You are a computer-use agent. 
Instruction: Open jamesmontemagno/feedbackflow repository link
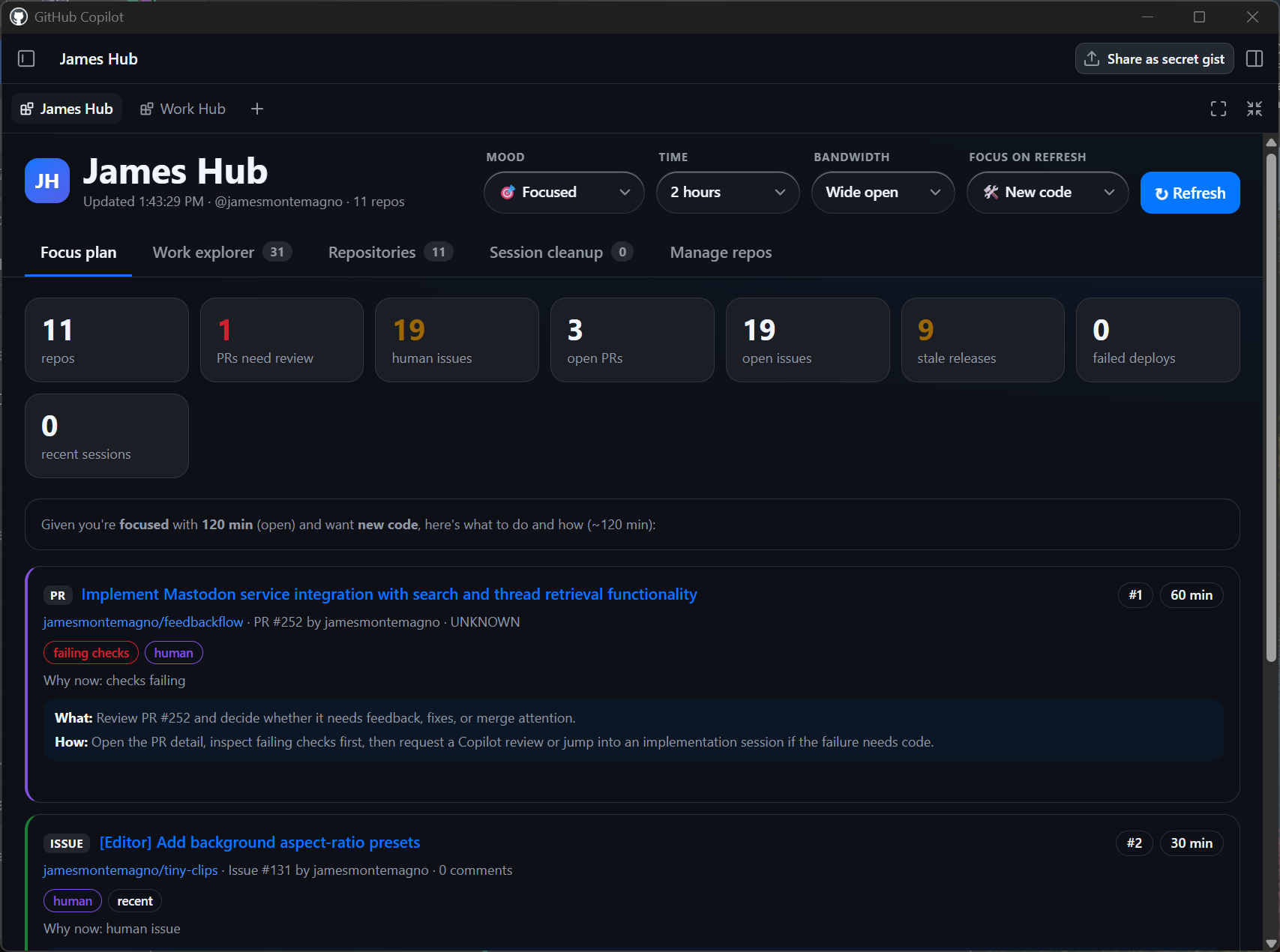(x=143, y=622)
